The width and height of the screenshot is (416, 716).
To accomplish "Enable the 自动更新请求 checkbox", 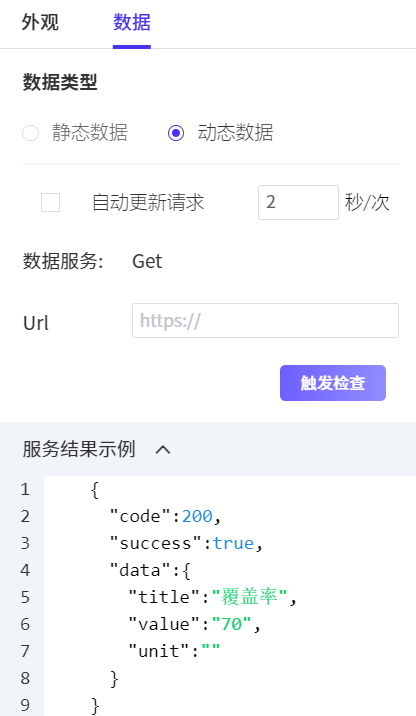I will pyautogui.click(x=50, y=202).
